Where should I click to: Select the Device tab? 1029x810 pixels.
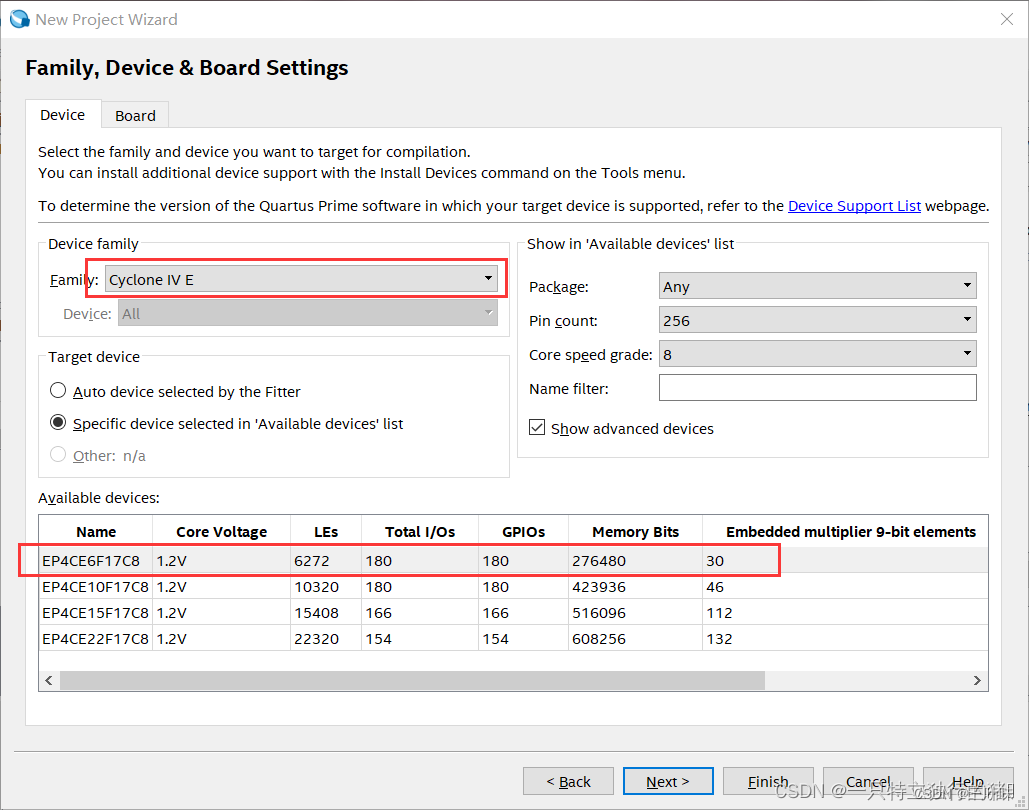tap(62, 115)
